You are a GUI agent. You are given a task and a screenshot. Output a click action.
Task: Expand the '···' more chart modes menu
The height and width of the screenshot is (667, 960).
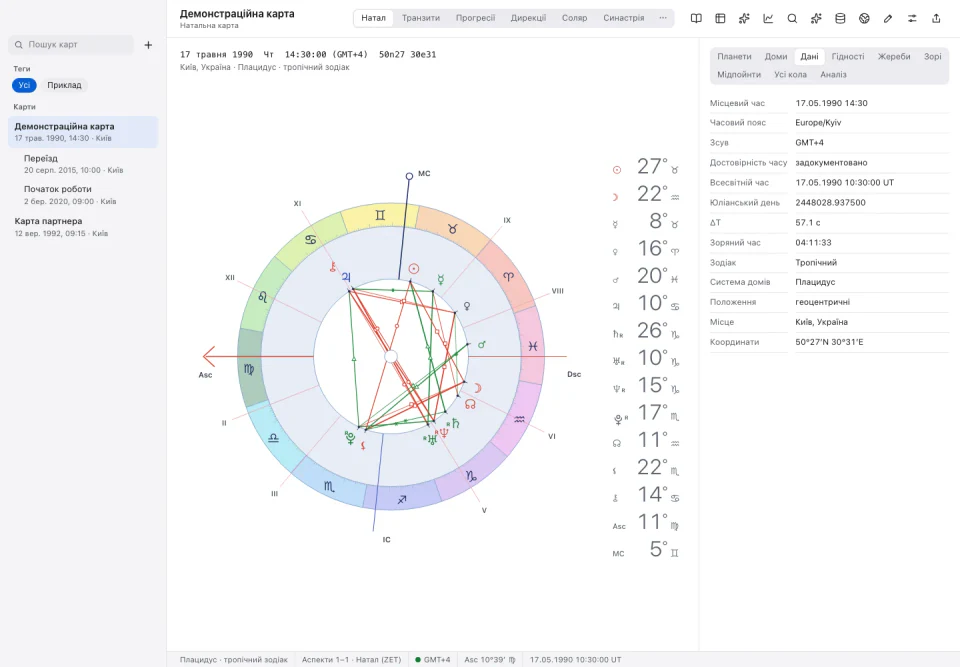click(x=662, y=18)
